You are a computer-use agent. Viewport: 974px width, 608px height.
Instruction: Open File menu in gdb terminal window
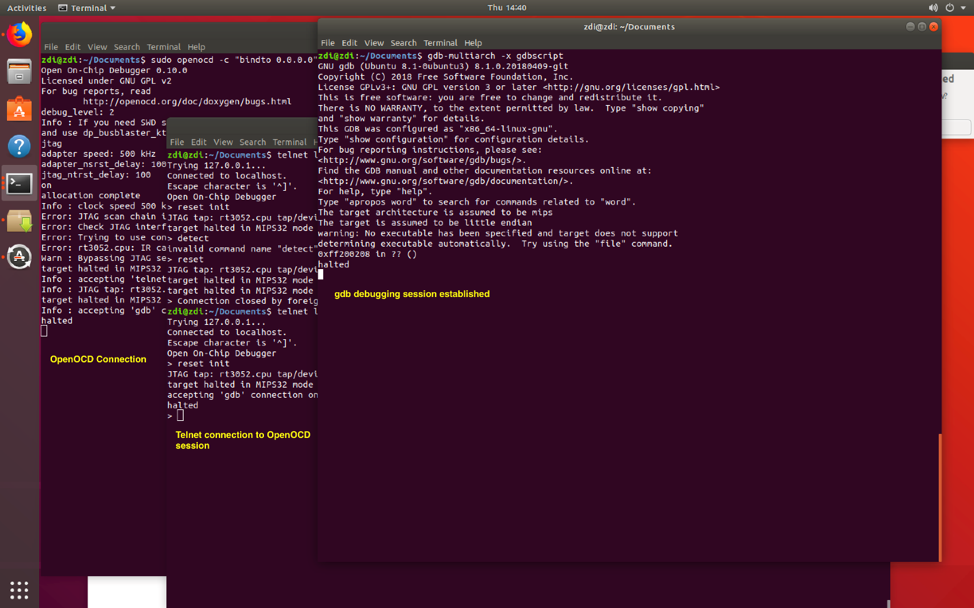[x=328, y=43]
